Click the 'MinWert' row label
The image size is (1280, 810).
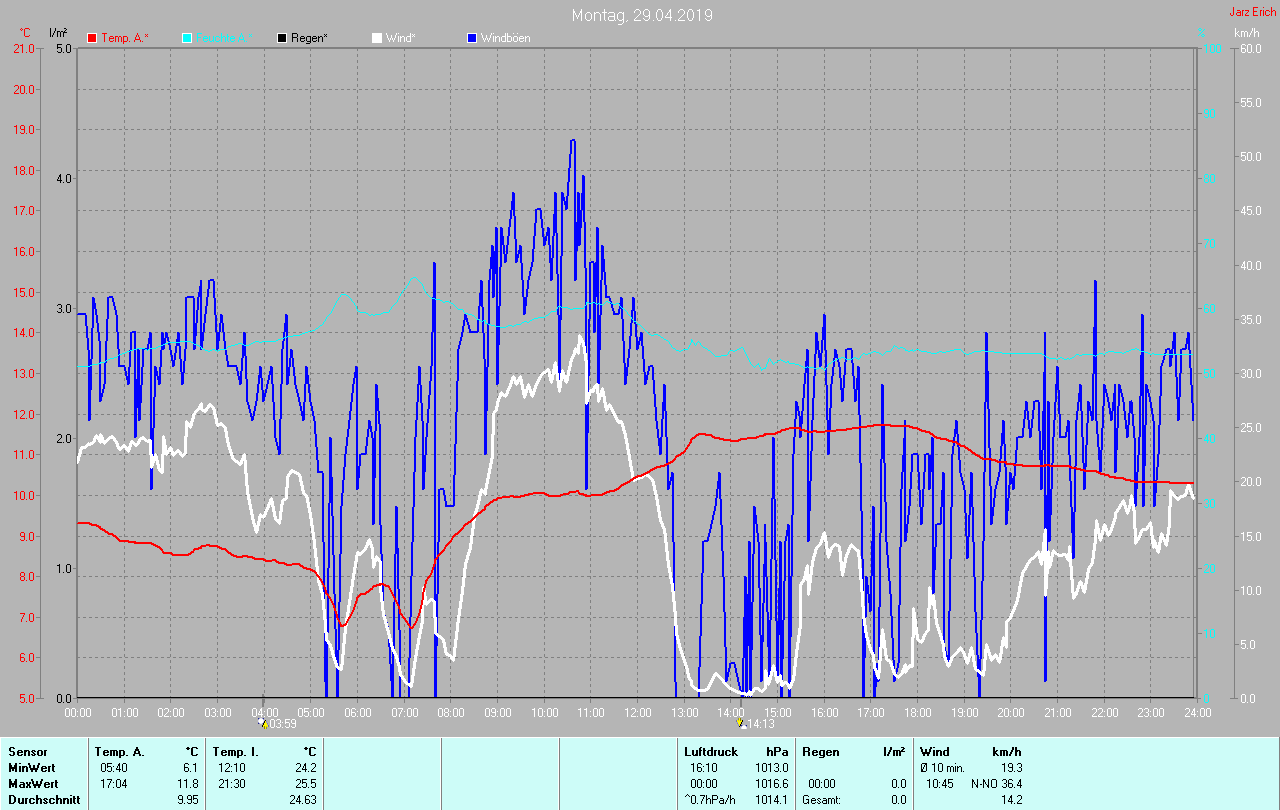(30, 767)
